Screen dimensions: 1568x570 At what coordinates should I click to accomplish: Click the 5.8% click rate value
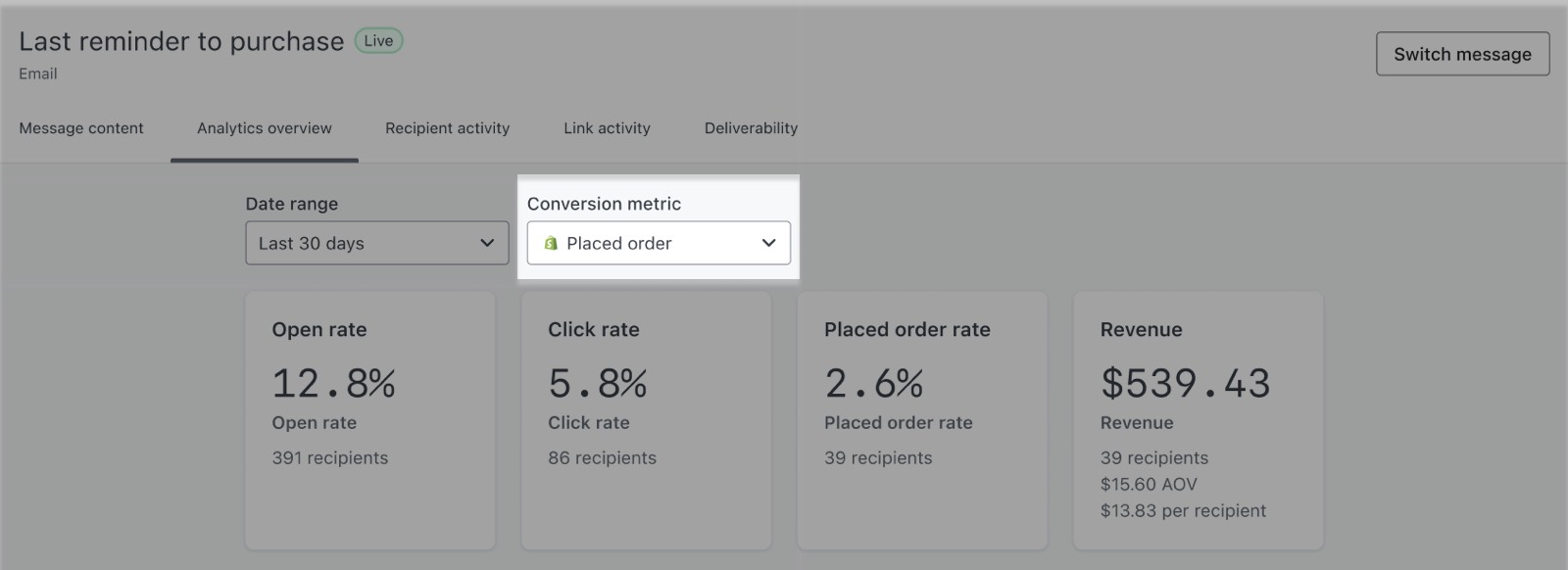(598, 383)
